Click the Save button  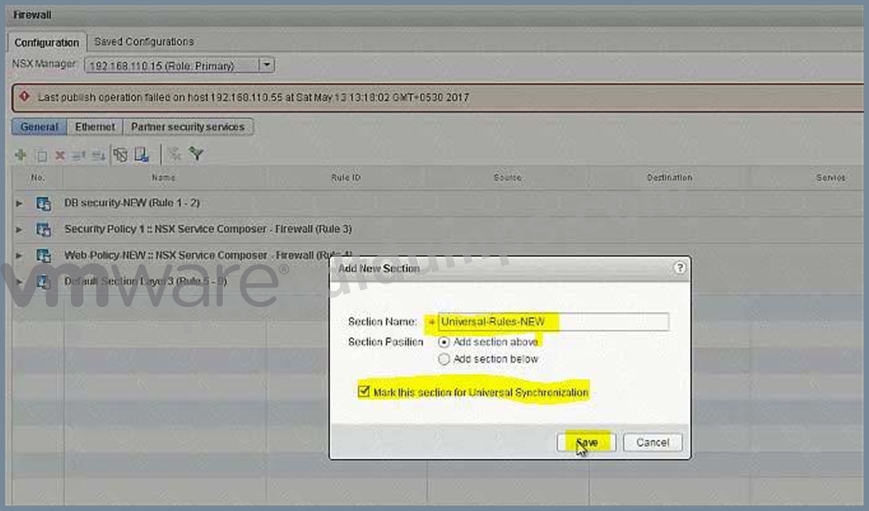pyautogui.click(x=586, y=442)
